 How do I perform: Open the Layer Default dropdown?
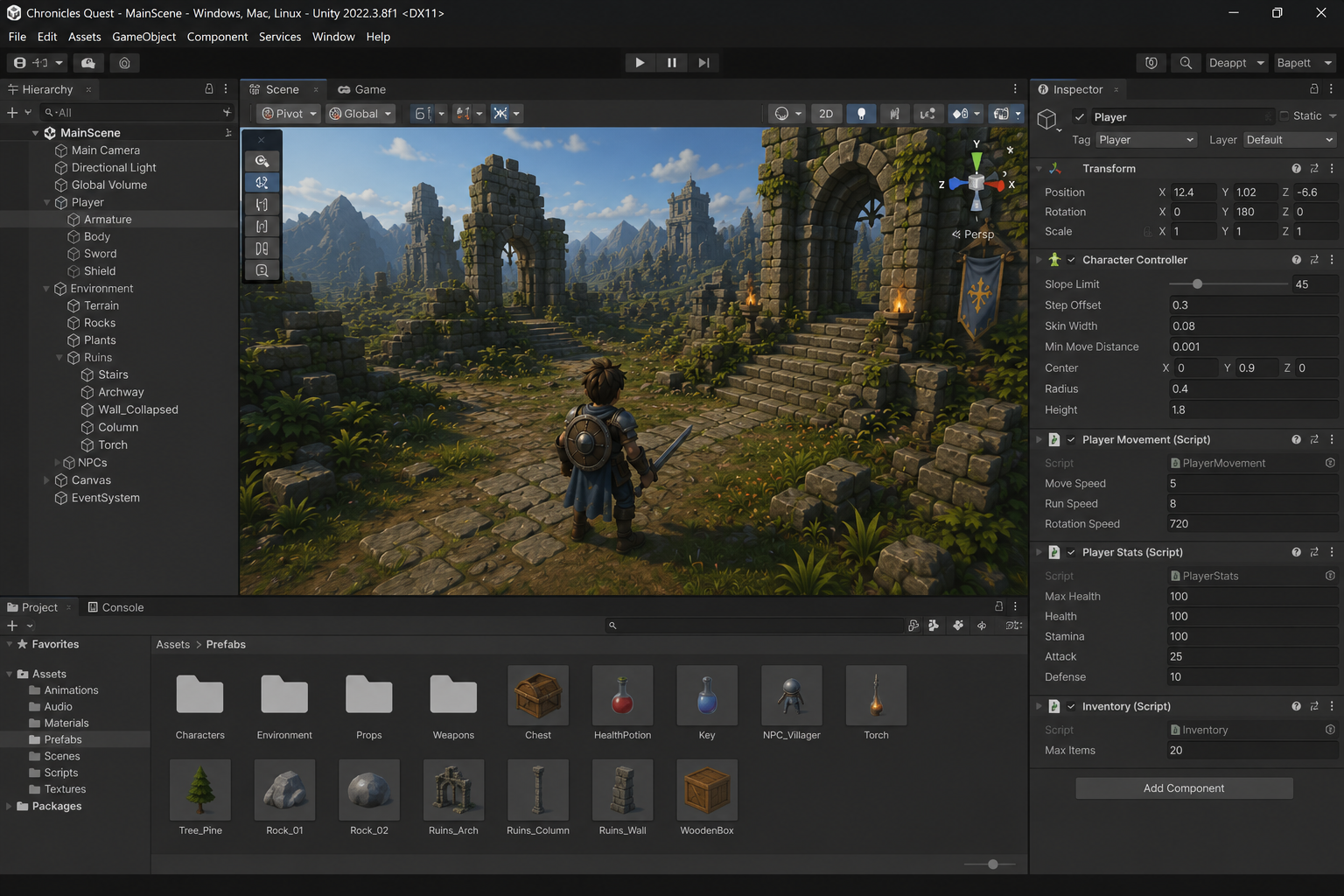click(1290, 140)
